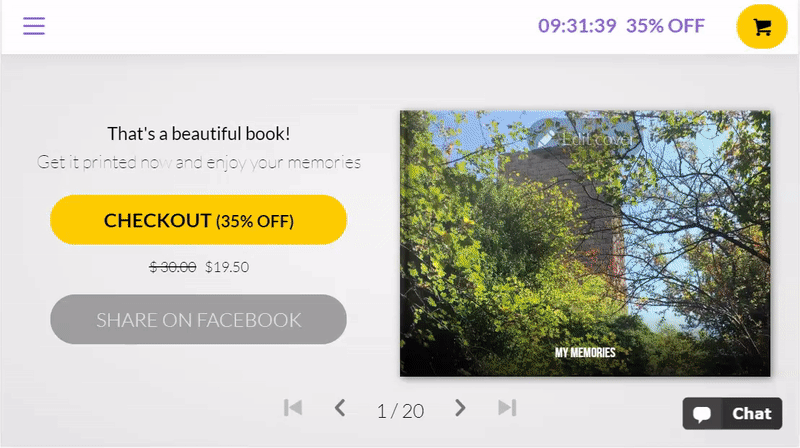Click the $19.50 discounted price
Image resolution: width=800 pixels, height=448 pixels.
[x=227, y=267]
